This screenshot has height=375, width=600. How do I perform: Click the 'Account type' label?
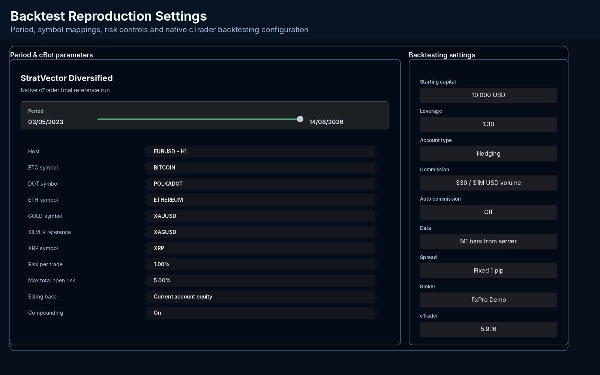[436, 140]
